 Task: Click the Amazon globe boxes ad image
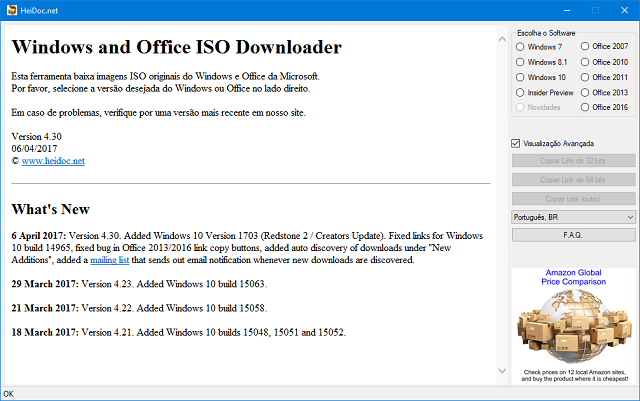coord(573,327)
